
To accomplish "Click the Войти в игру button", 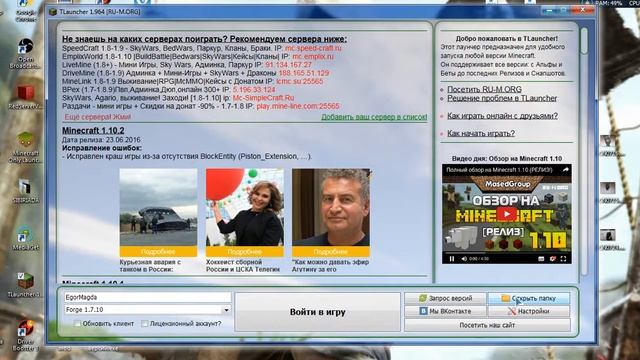I will [317, 312].
